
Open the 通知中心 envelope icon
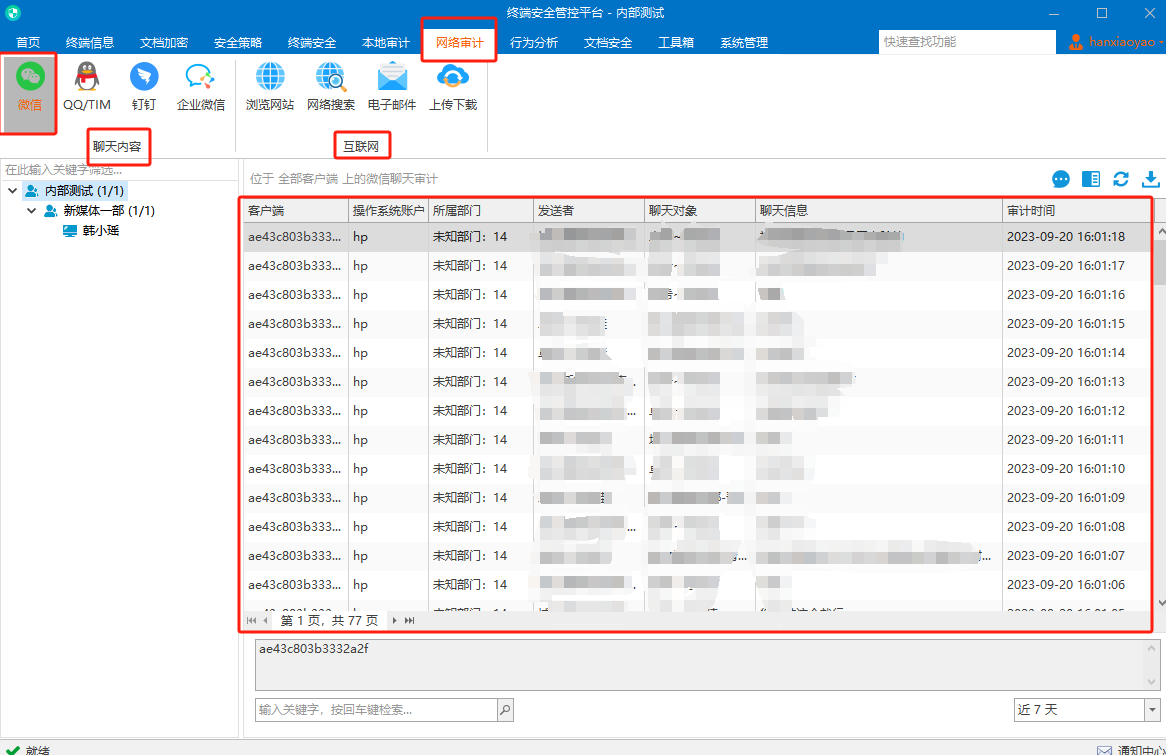coord(1104,750)
